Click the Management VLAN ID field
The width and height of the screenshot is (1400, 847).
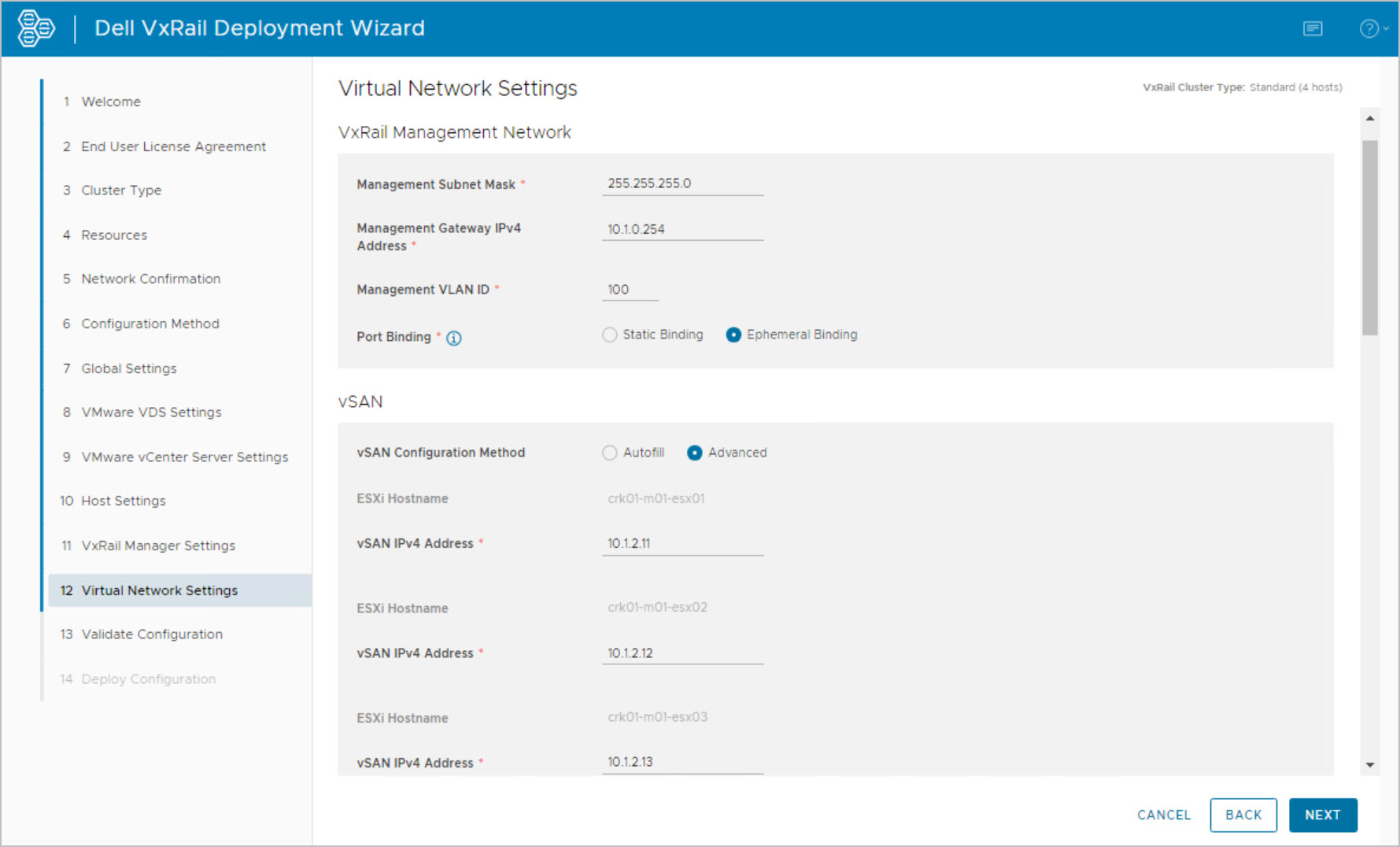630,290
